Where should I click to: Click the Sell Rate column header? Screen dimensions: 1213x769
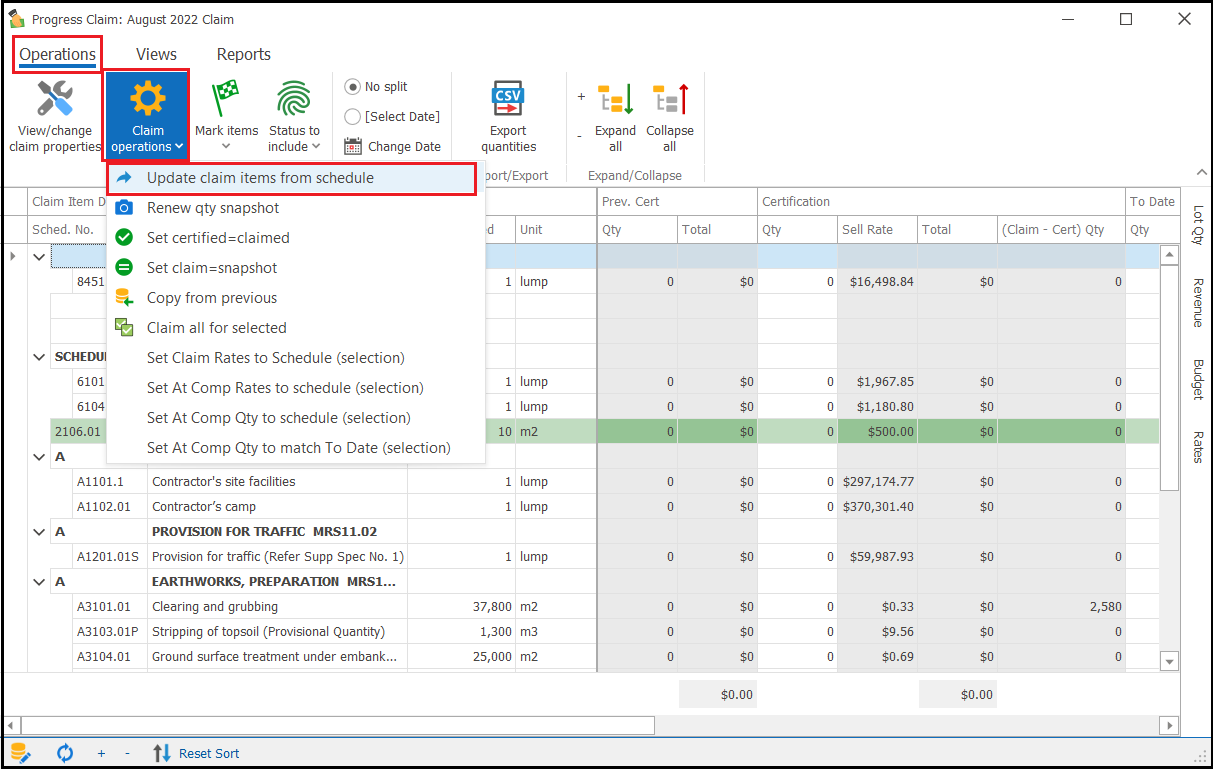pos(877,229)
